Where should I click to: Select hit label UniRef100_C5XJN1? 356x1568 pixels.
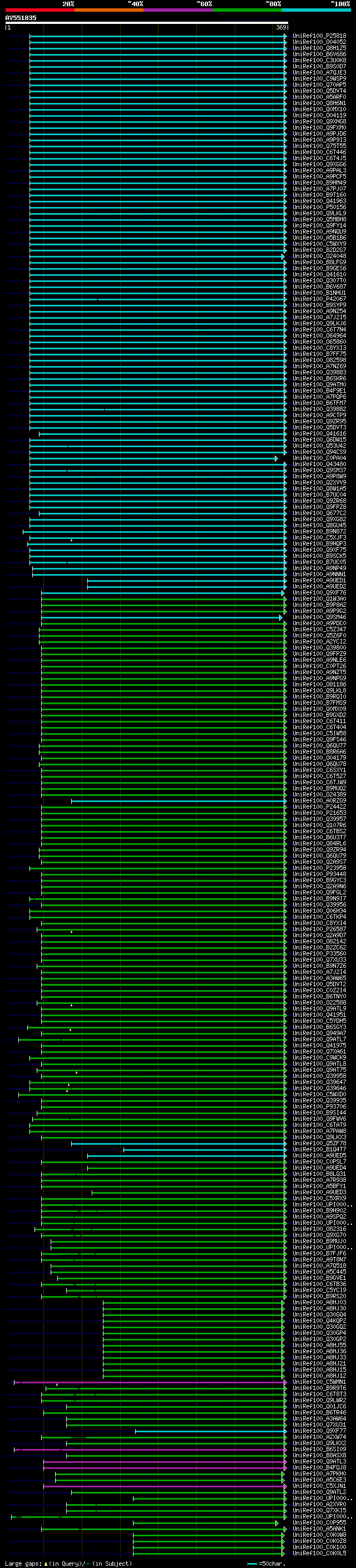pos(319,1486)
